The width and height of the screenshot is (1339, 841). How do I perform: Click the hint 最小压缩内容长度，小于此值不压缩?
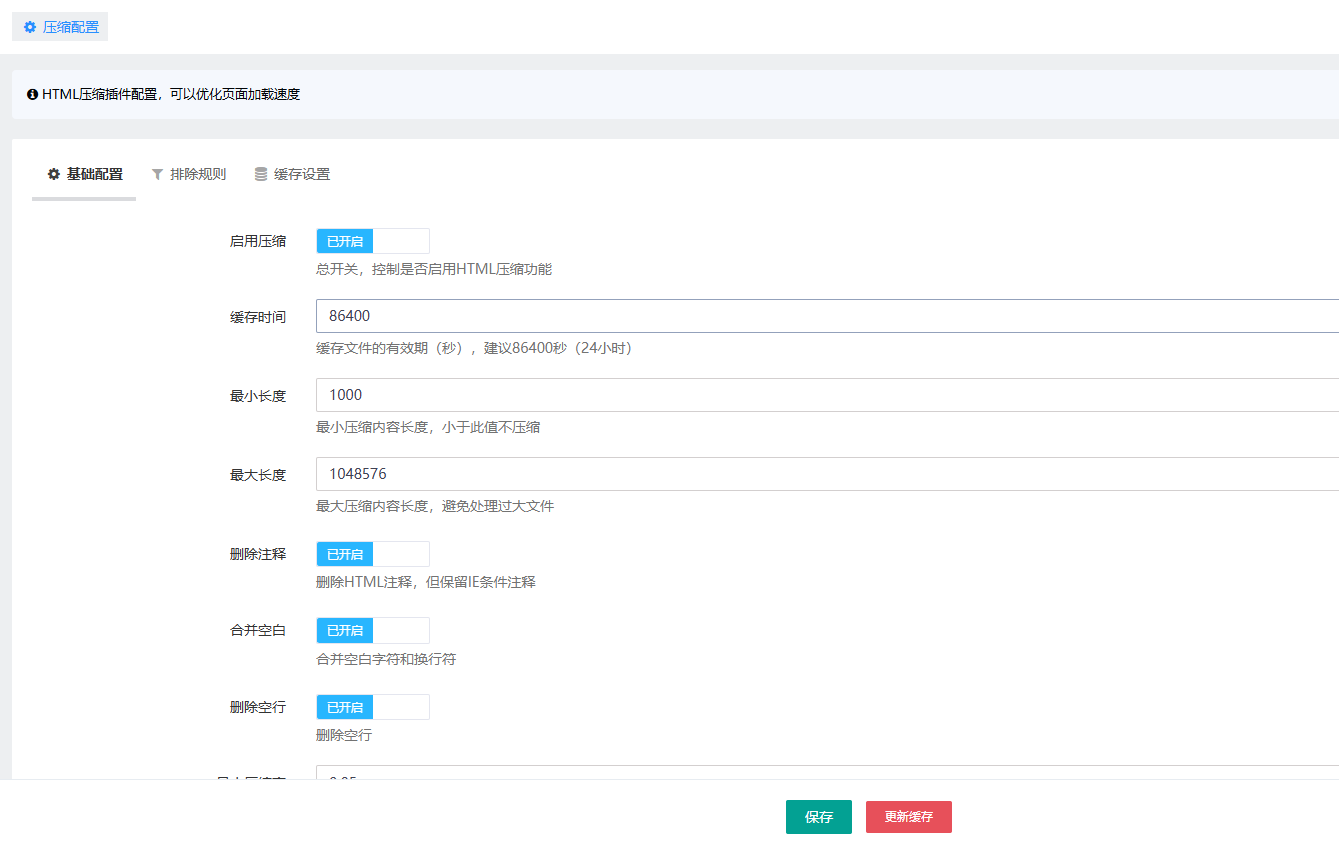(x=428, y=427)
